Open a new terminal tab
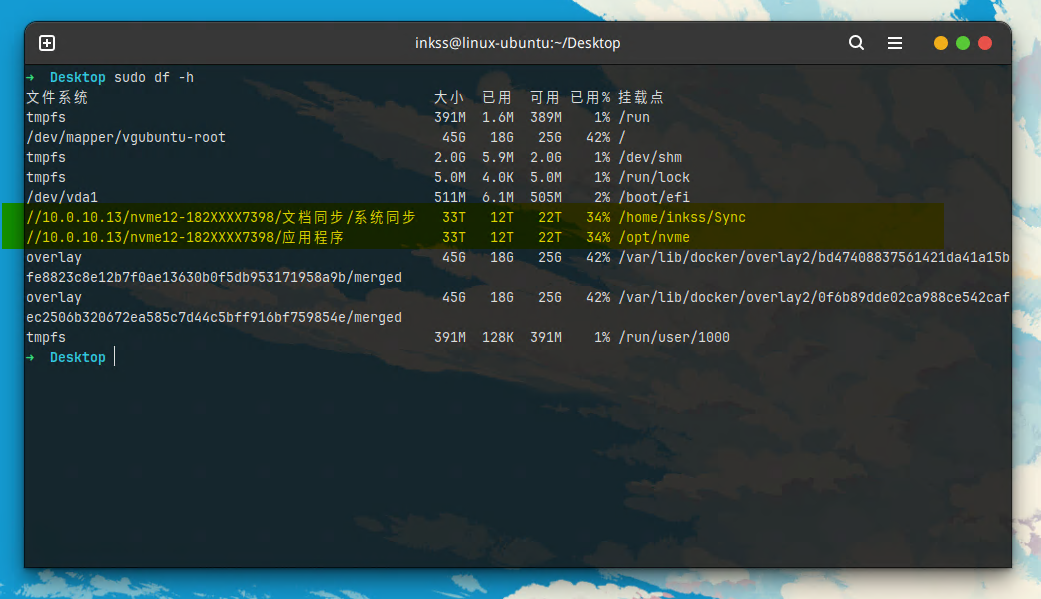The width and height of the screenshot is (1041, 599). click(47, 43)
